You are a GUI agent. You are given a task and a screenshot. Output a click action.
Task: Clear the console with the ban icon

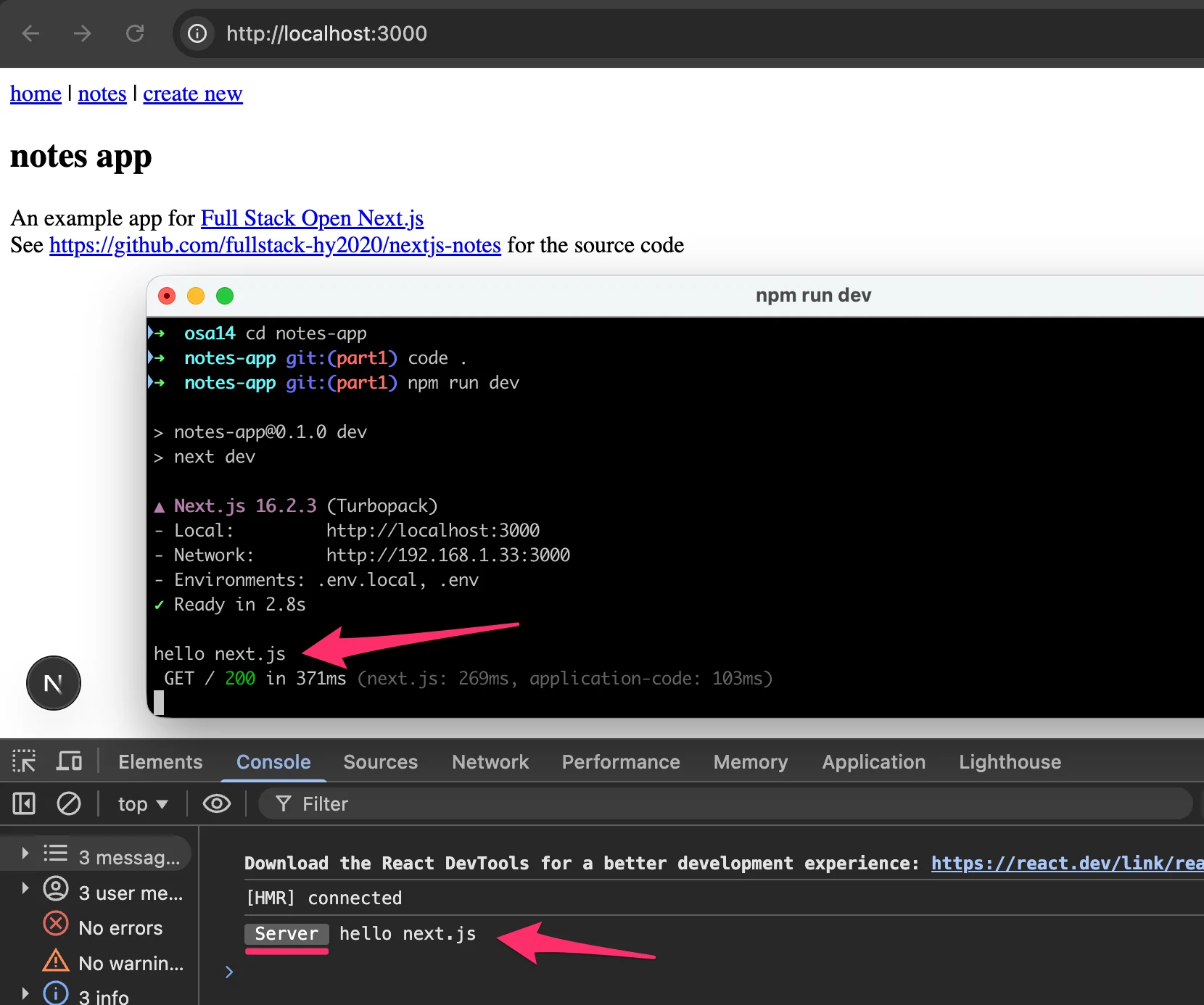click(x=69, y=803)
